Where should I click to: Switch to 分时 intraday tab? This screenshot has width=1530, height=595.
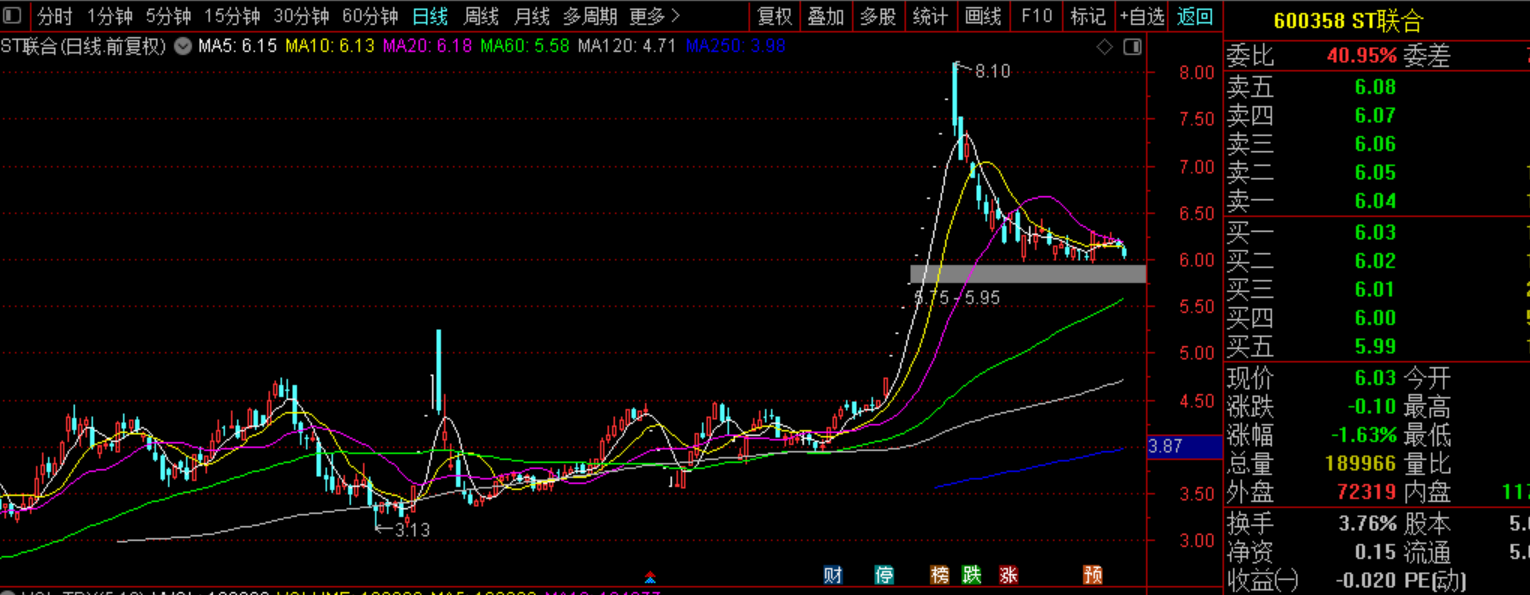[x=55, y=16]
